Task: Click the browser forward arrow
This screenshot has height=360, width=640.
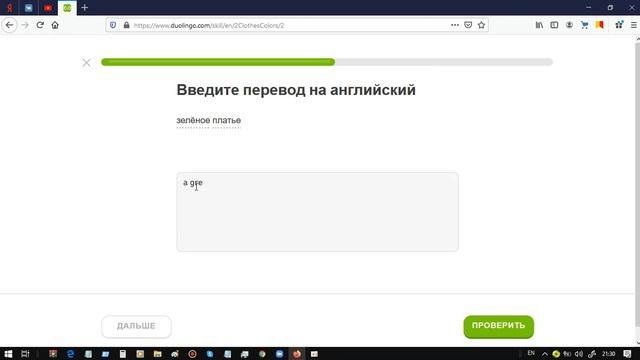Action: [x=25, y=25]
